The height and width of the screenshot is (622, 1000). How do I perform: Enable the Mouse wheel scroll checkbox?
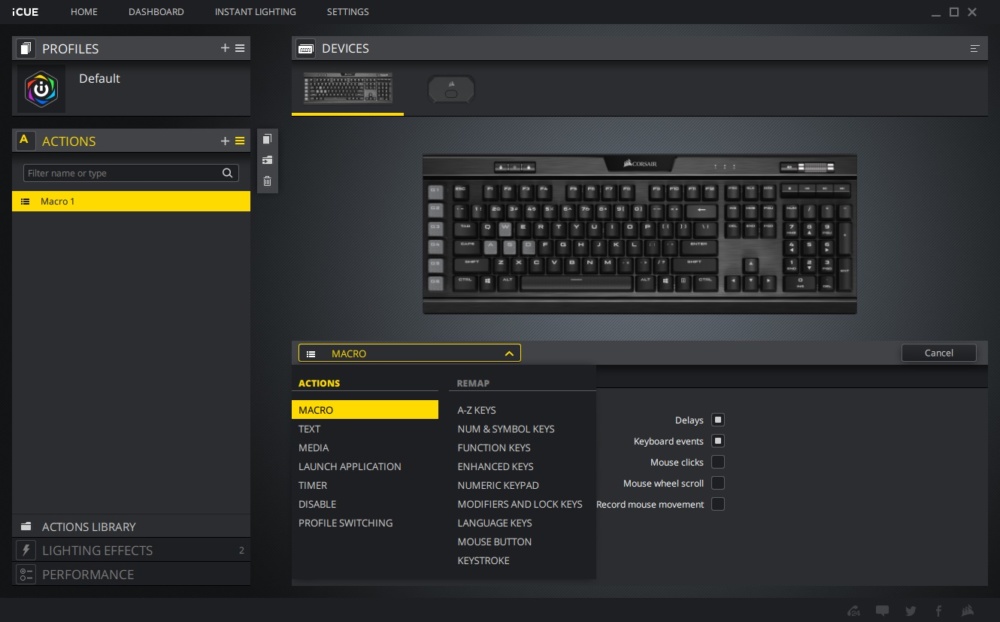[717, 483]
